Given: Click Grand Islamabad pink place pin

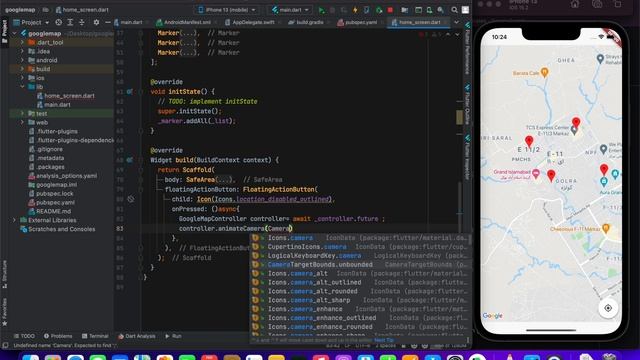Looking at the screenshot, I should click(536, 173).
